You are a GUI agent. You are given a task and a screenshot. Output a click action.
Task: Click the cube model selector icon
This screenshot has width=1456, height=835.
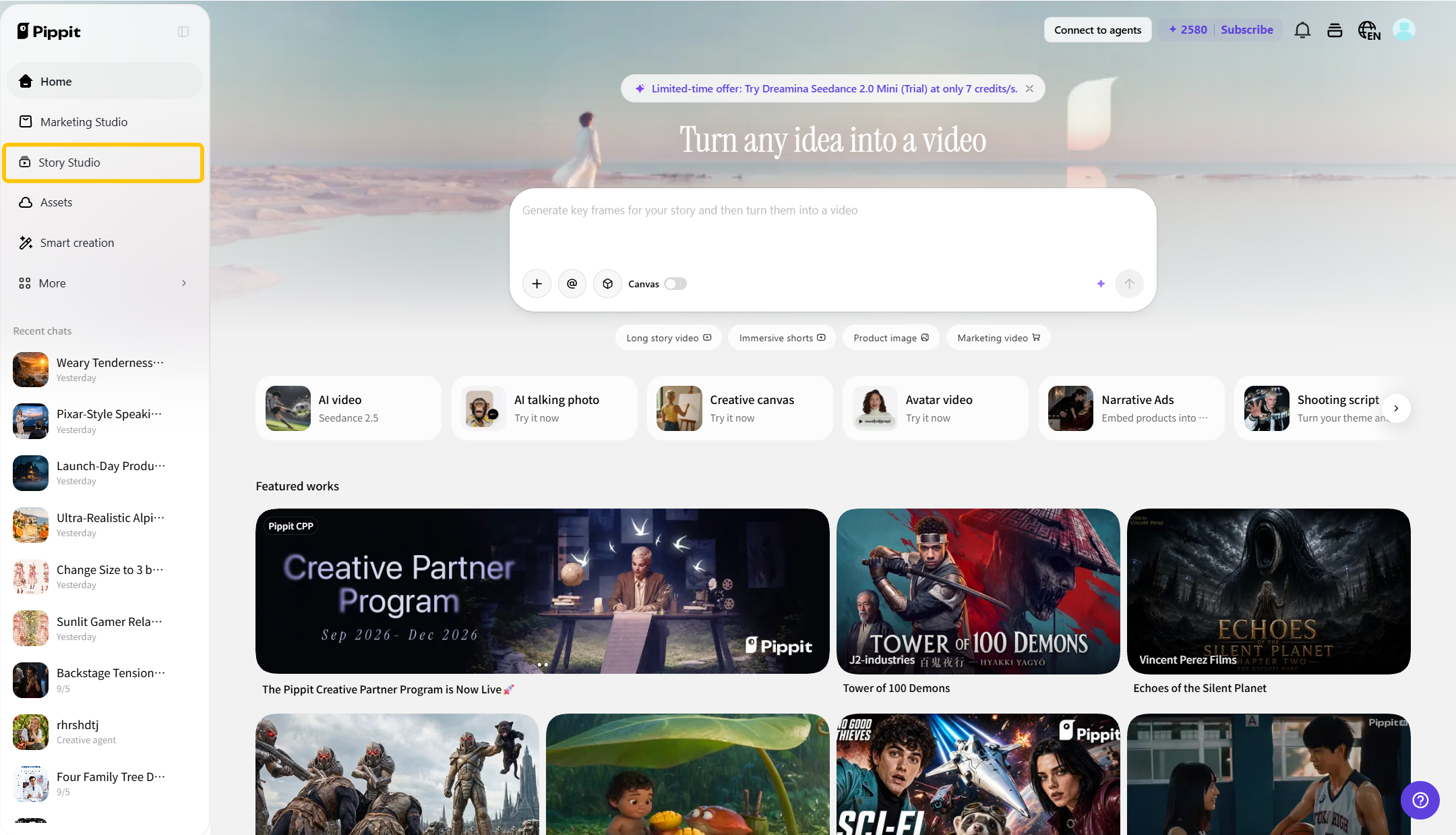coord(607,284)
